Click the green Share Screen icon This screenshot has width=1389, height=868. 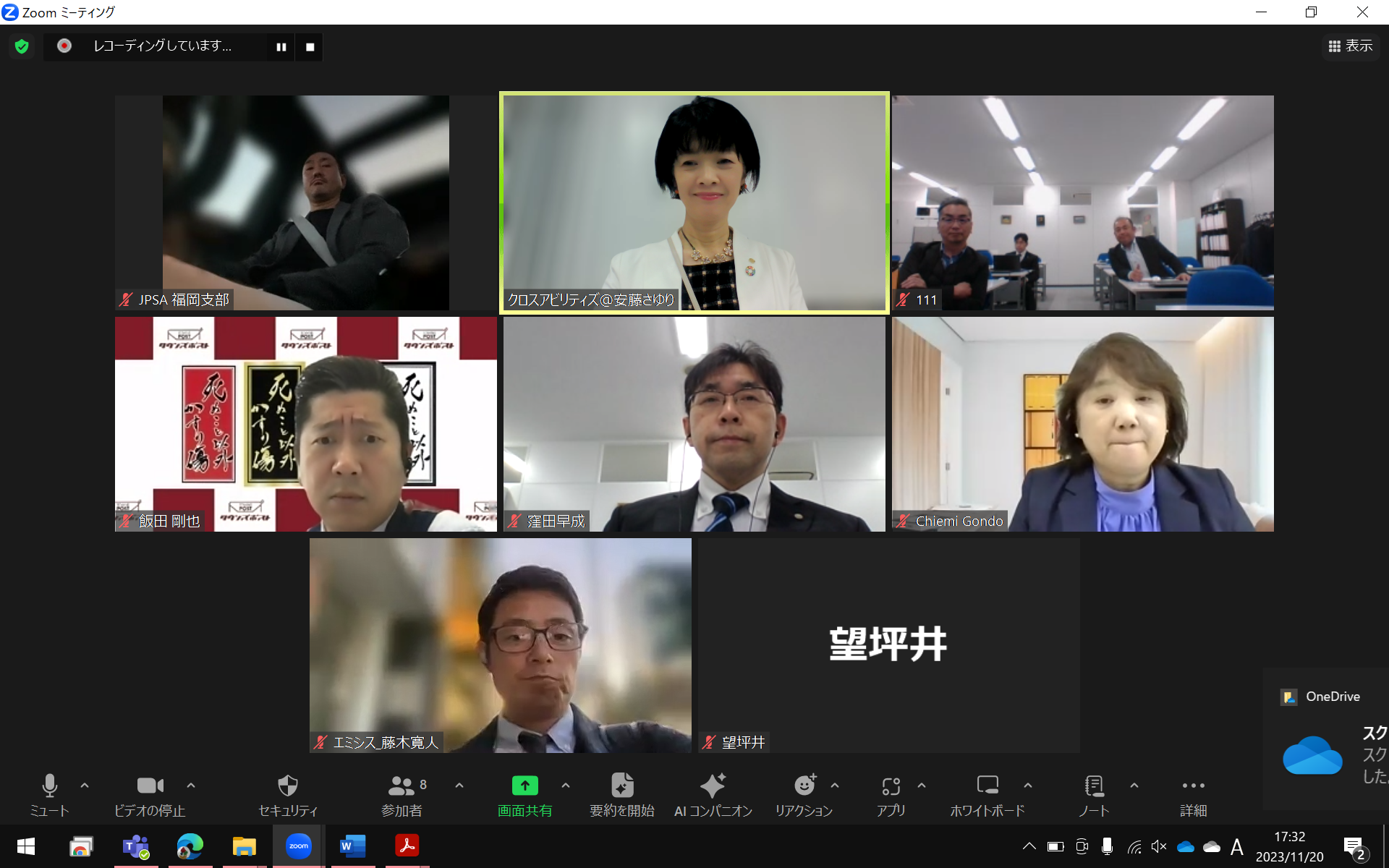[x=524, y=786]
